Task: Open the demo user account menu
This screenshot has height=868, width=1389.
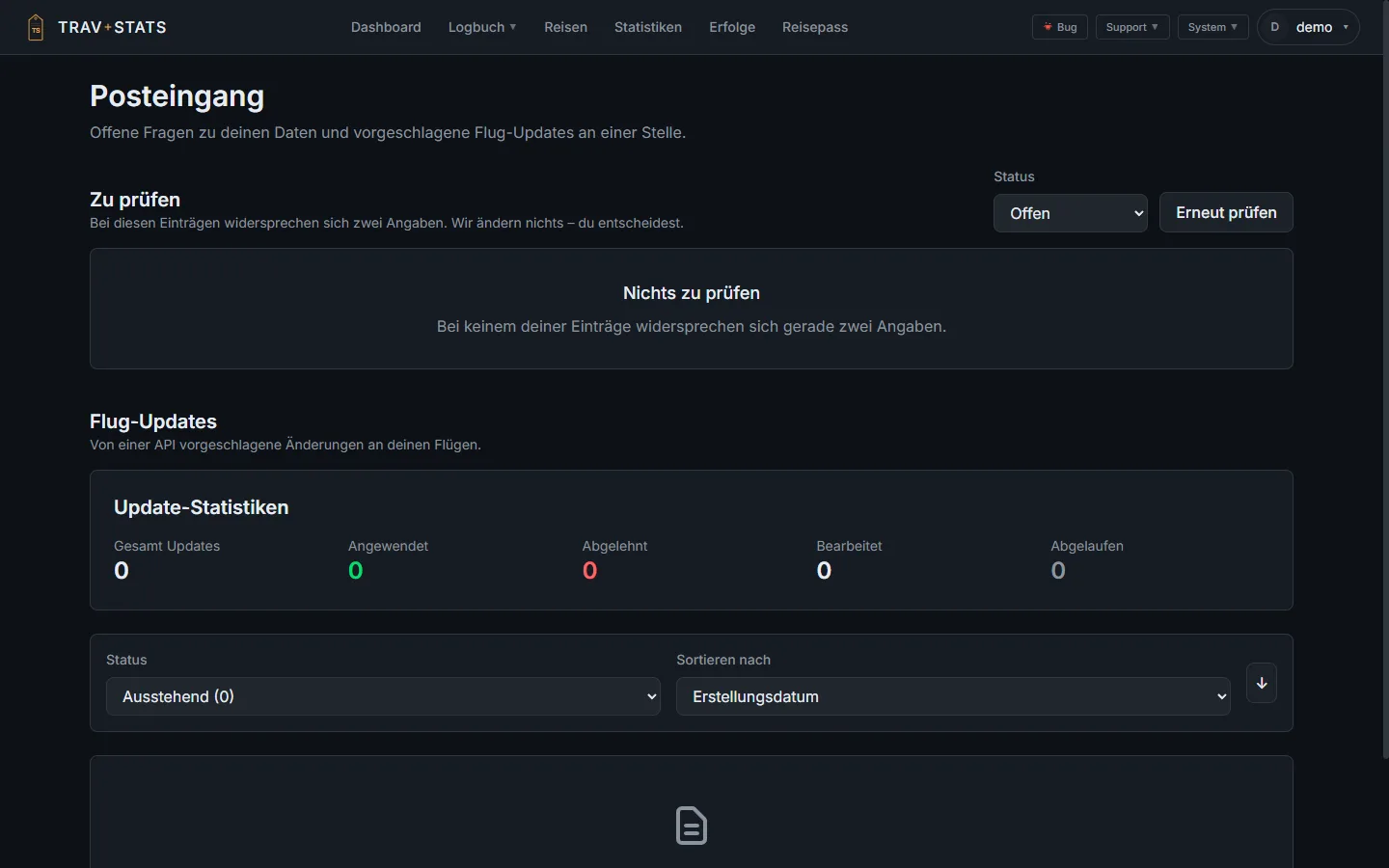Action: (x=1308, y=27)
